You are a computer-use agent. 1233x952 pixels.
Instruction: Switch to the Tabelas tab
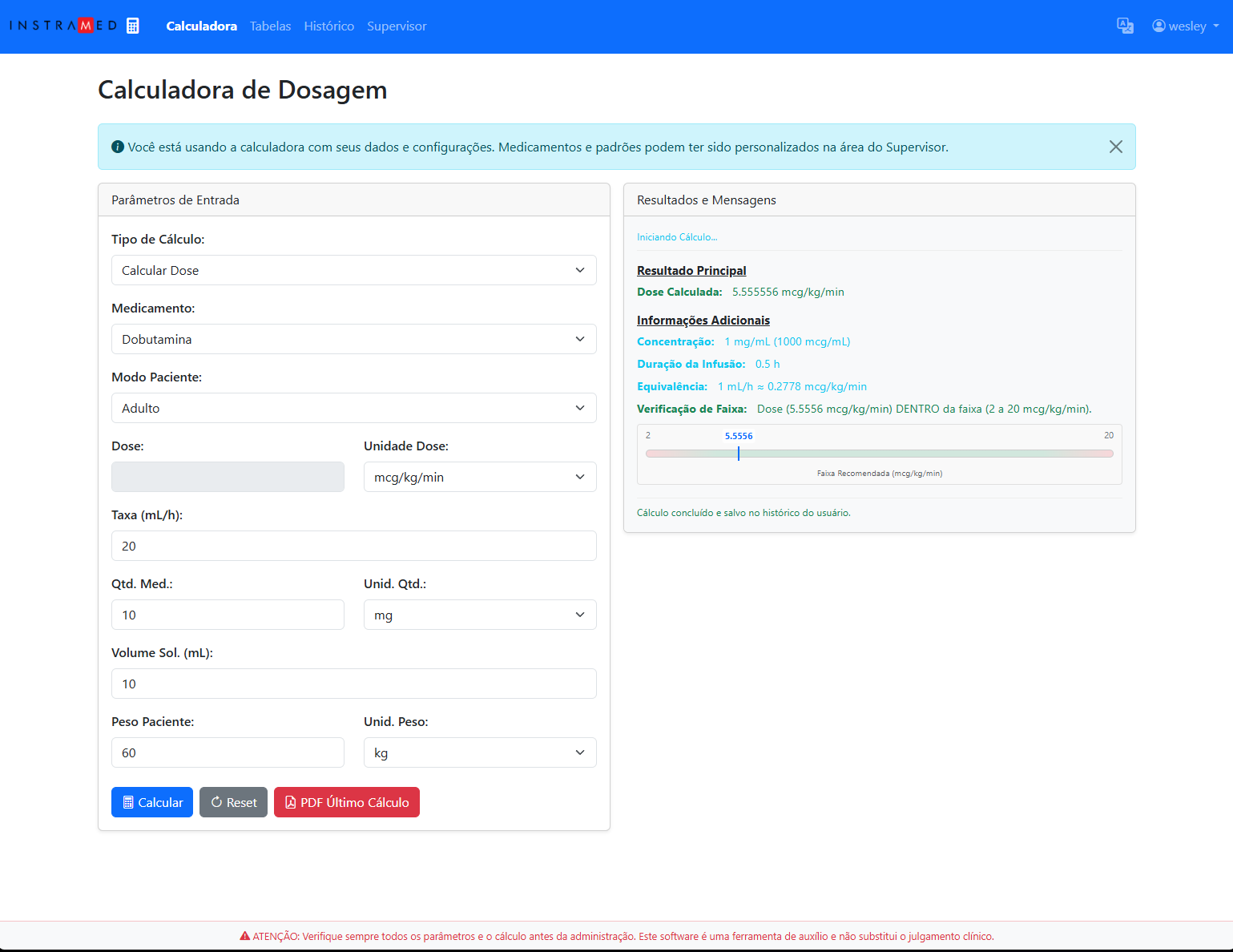[x=270, y=26]
